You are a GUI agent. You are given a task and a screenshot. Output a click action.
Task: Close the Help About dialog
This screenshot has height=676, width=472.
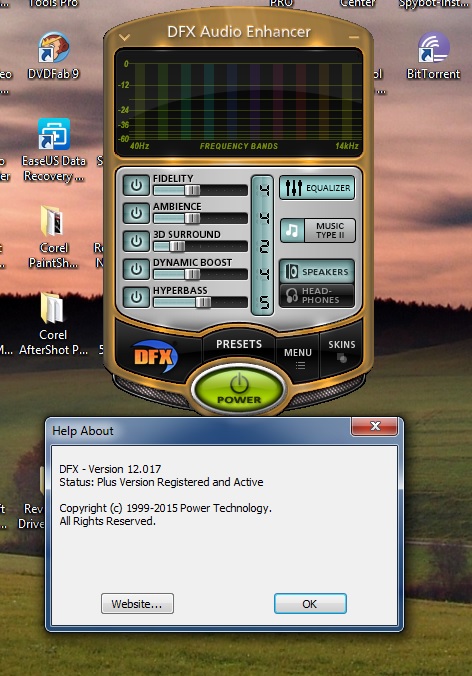(x=374, y=426)
